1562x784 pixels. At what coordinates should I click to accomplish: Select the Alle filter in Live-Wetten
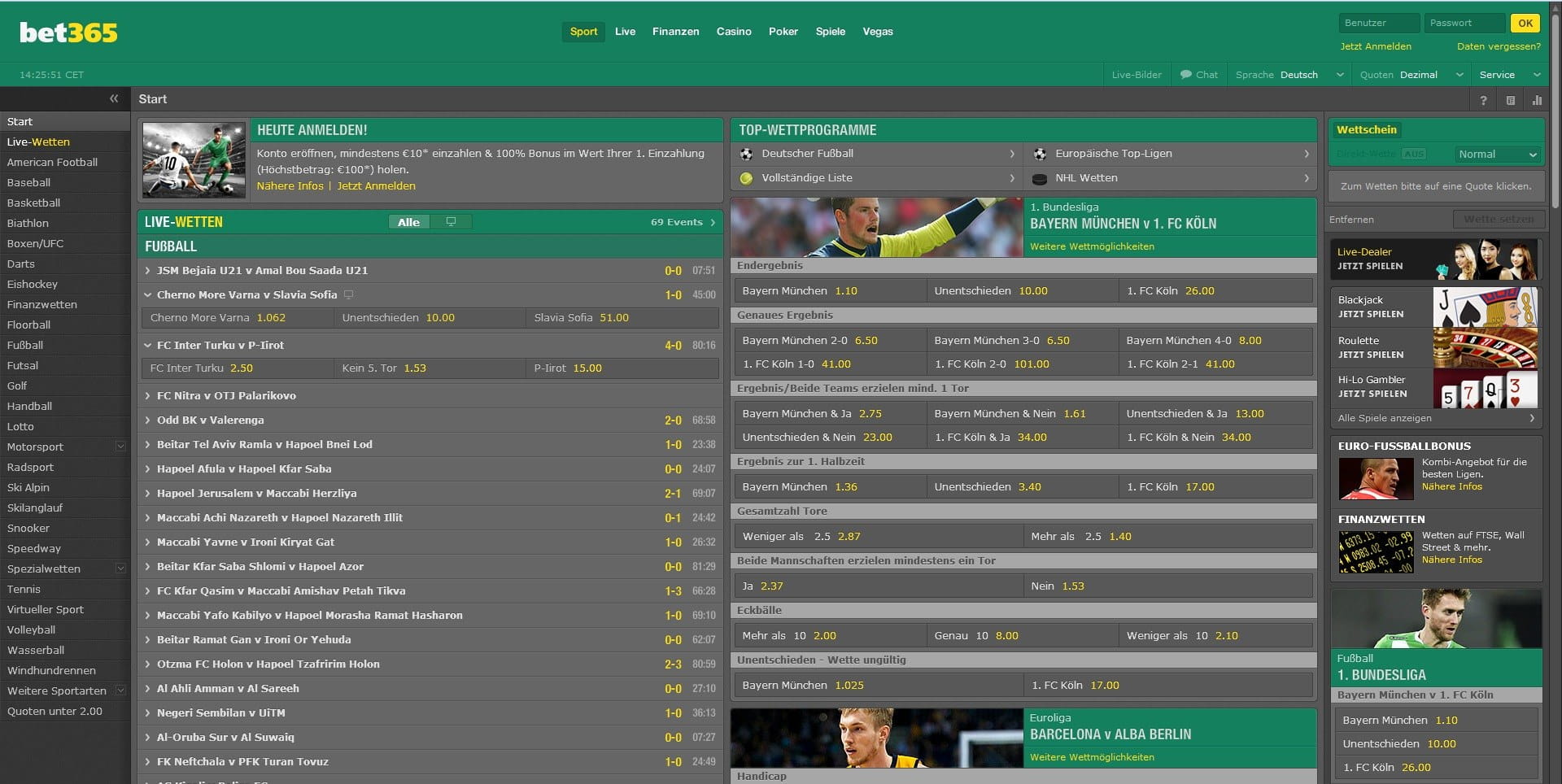[408, 222]
